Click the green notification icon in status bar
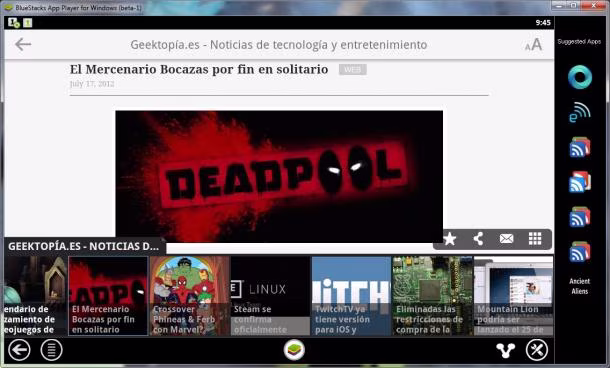The height and width of the screenshot is (368, 610). tap(28, 23)
